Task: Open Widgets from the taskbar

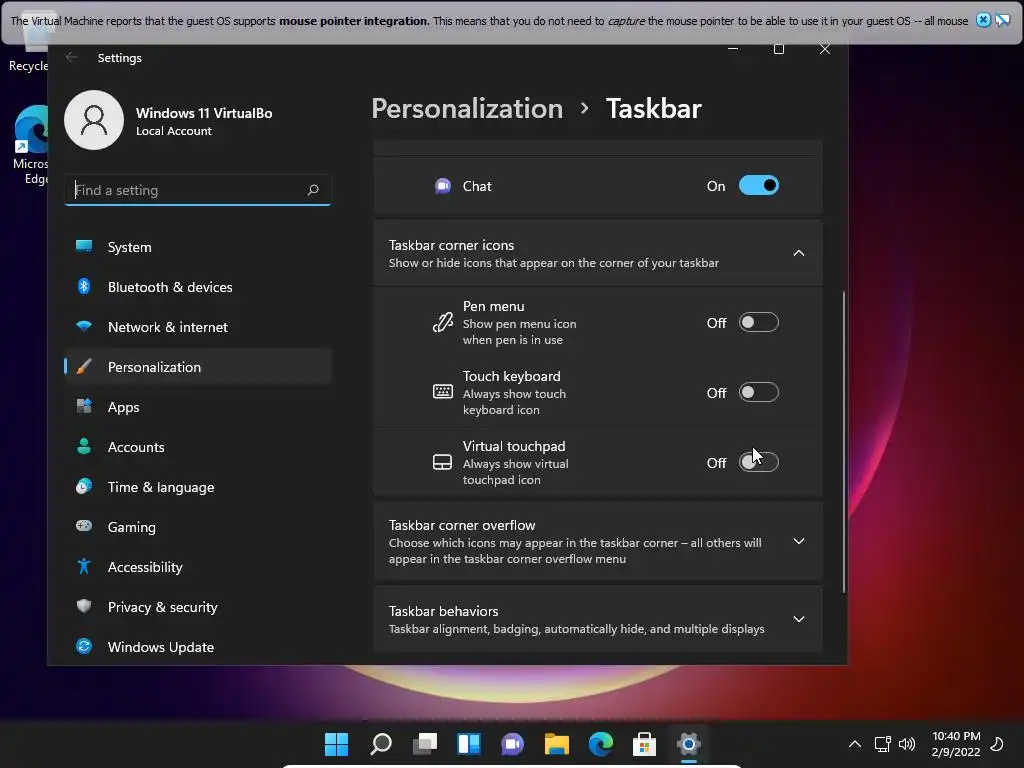Action: (469, 744)
